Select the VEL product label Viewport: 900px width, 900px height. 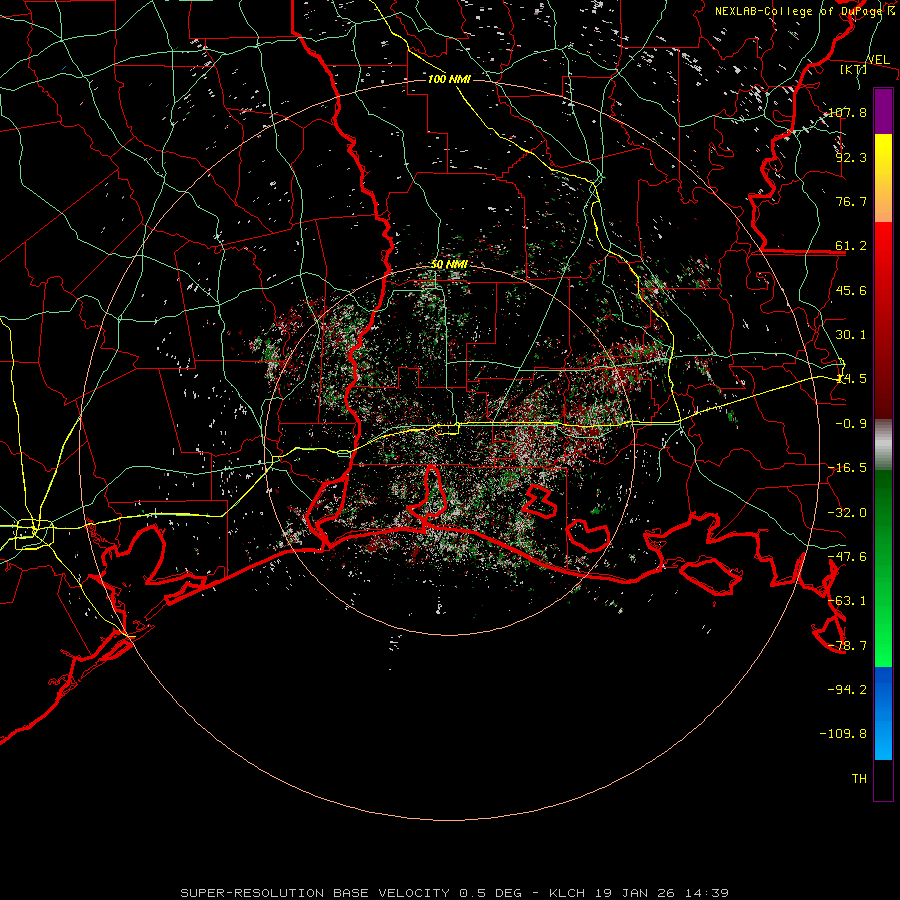click(878, 60)
